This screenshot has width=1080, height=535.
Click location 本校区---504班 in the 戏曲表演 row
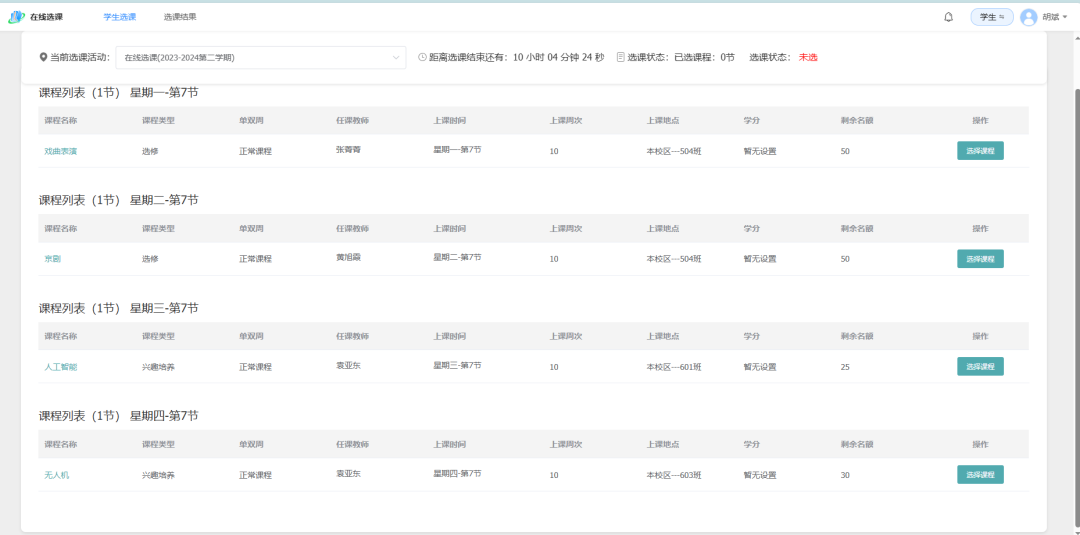tap(674, 151)
